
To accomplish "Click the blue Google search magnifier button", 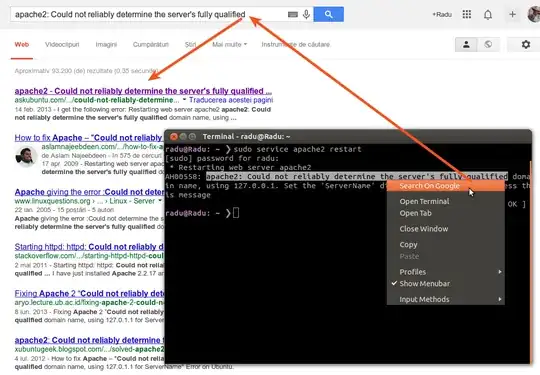I will click(x=329, y=14).
